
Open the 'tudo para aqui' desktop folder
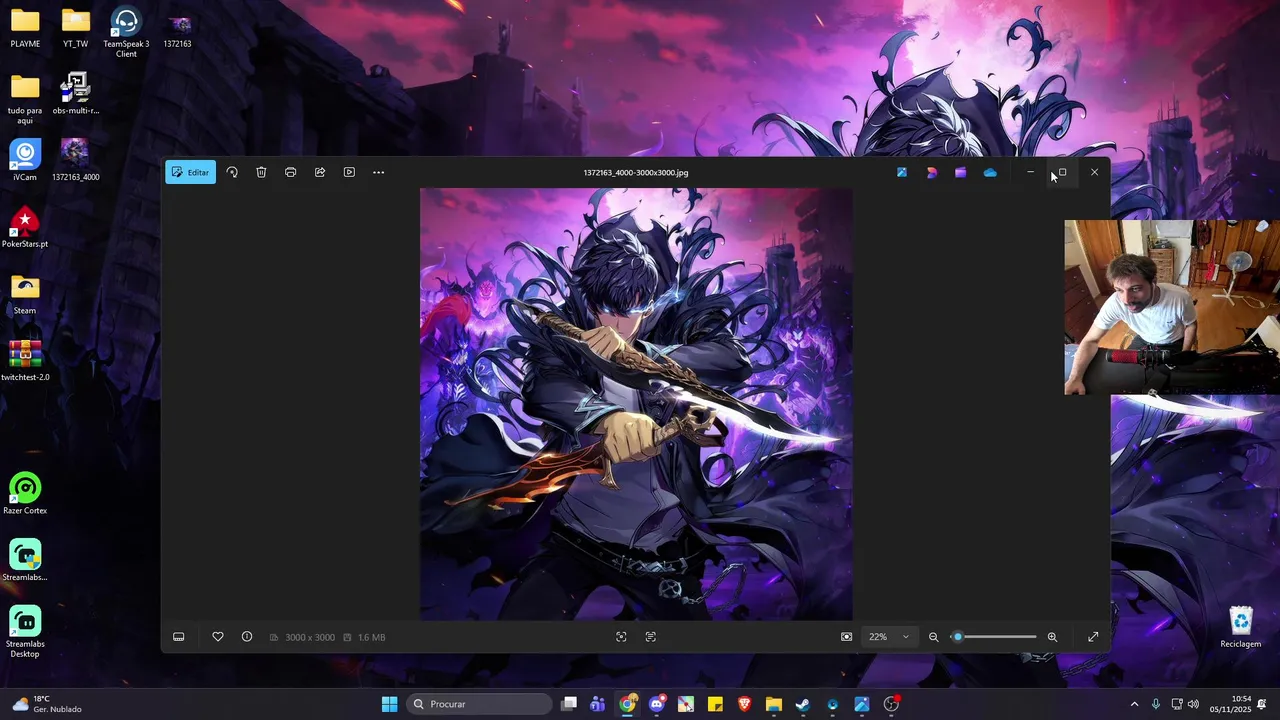pyautogui.click(x=25, y=99)
